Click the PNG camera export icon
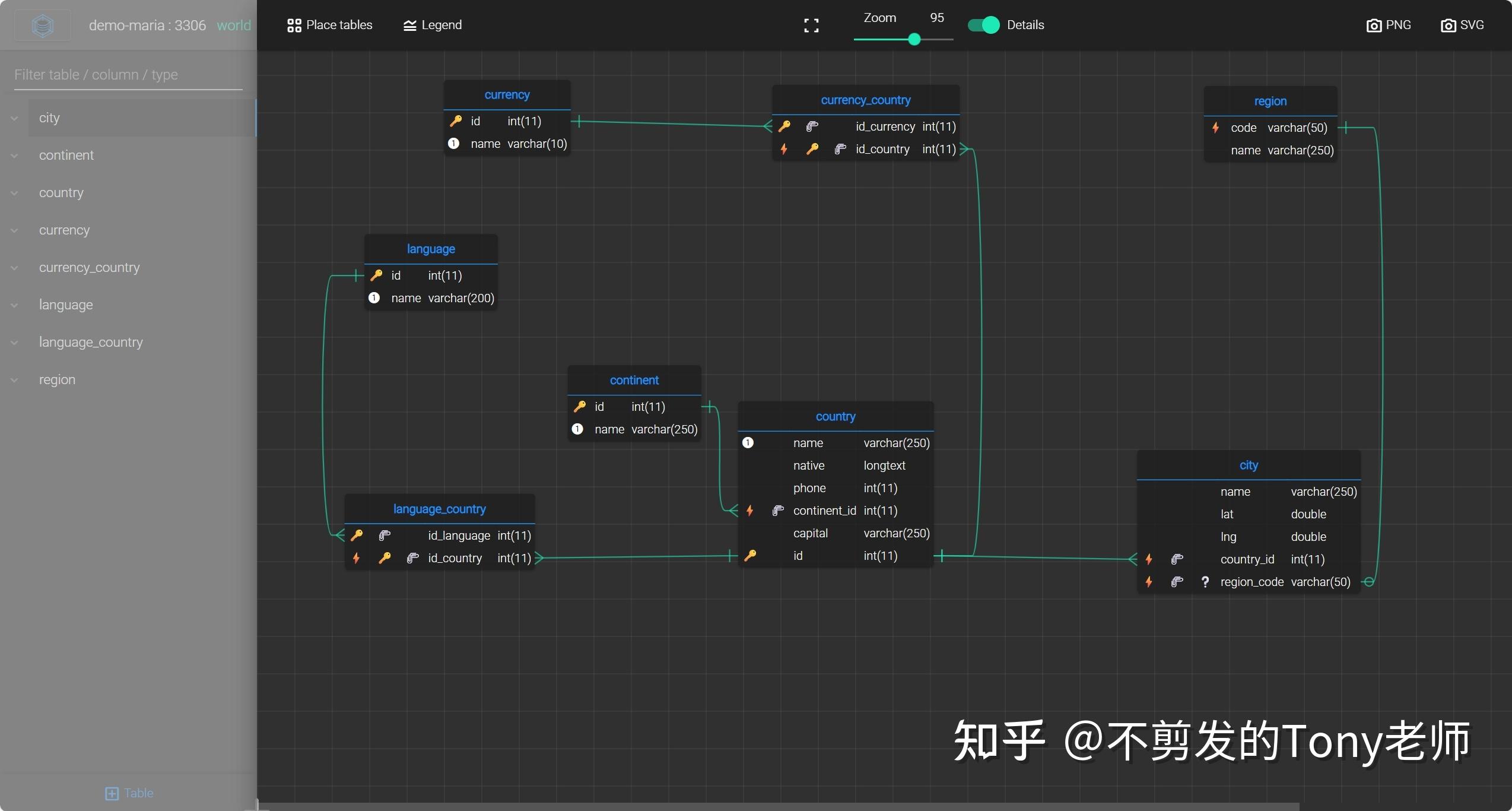Image resolution: width=1512 pixels, height=811 pixels. pyautogui.click(x=1375, y=25)
